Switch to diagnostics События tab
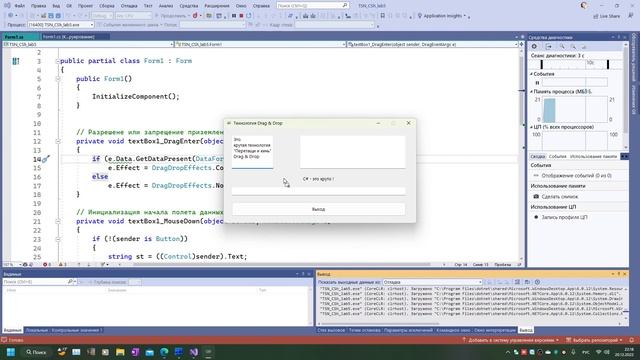Image resolution: width=640 pixels, height=360 pixels. 557,156
